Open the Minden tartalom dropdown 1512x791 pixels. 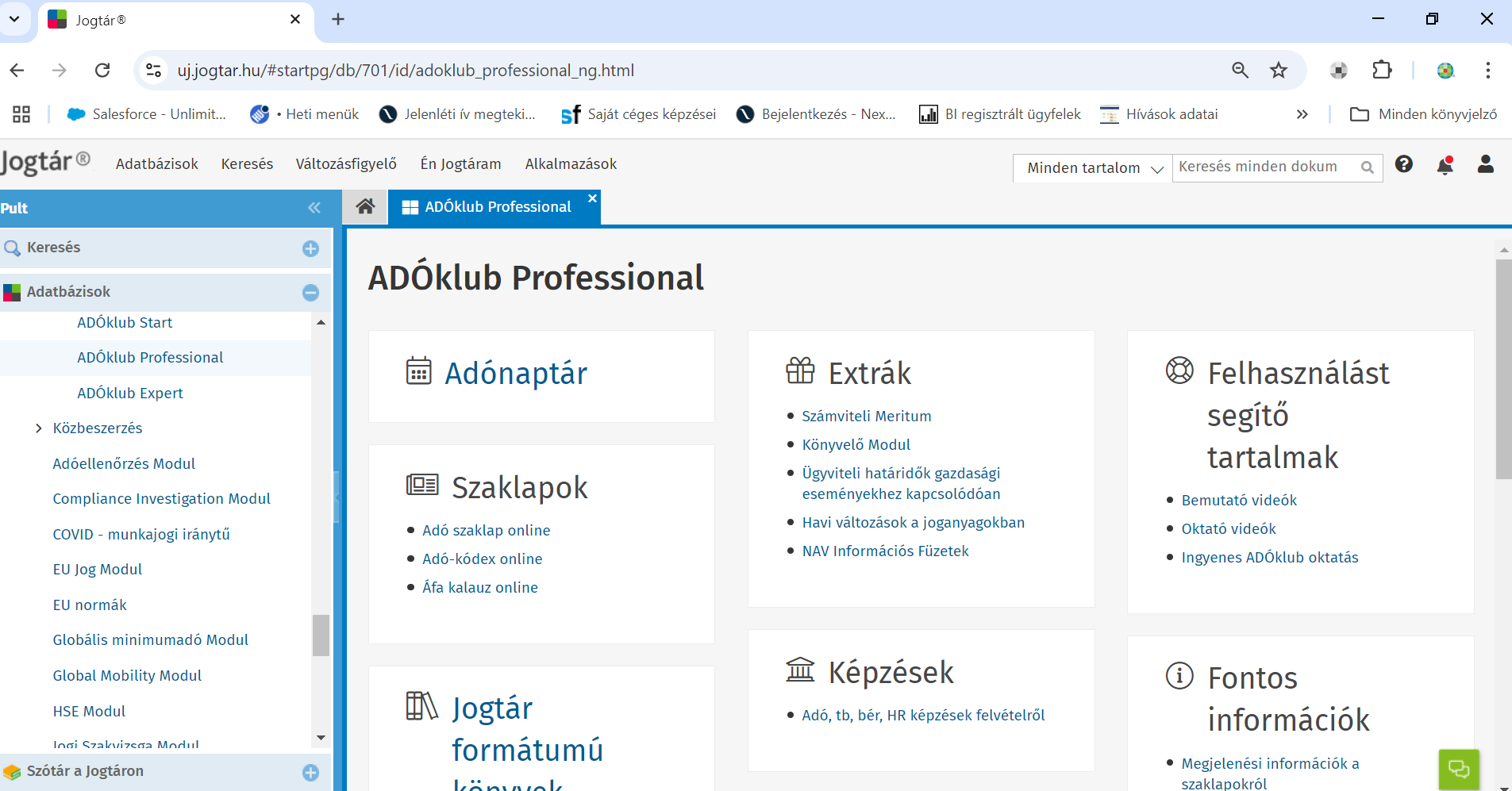click(x=1093, y=168)
